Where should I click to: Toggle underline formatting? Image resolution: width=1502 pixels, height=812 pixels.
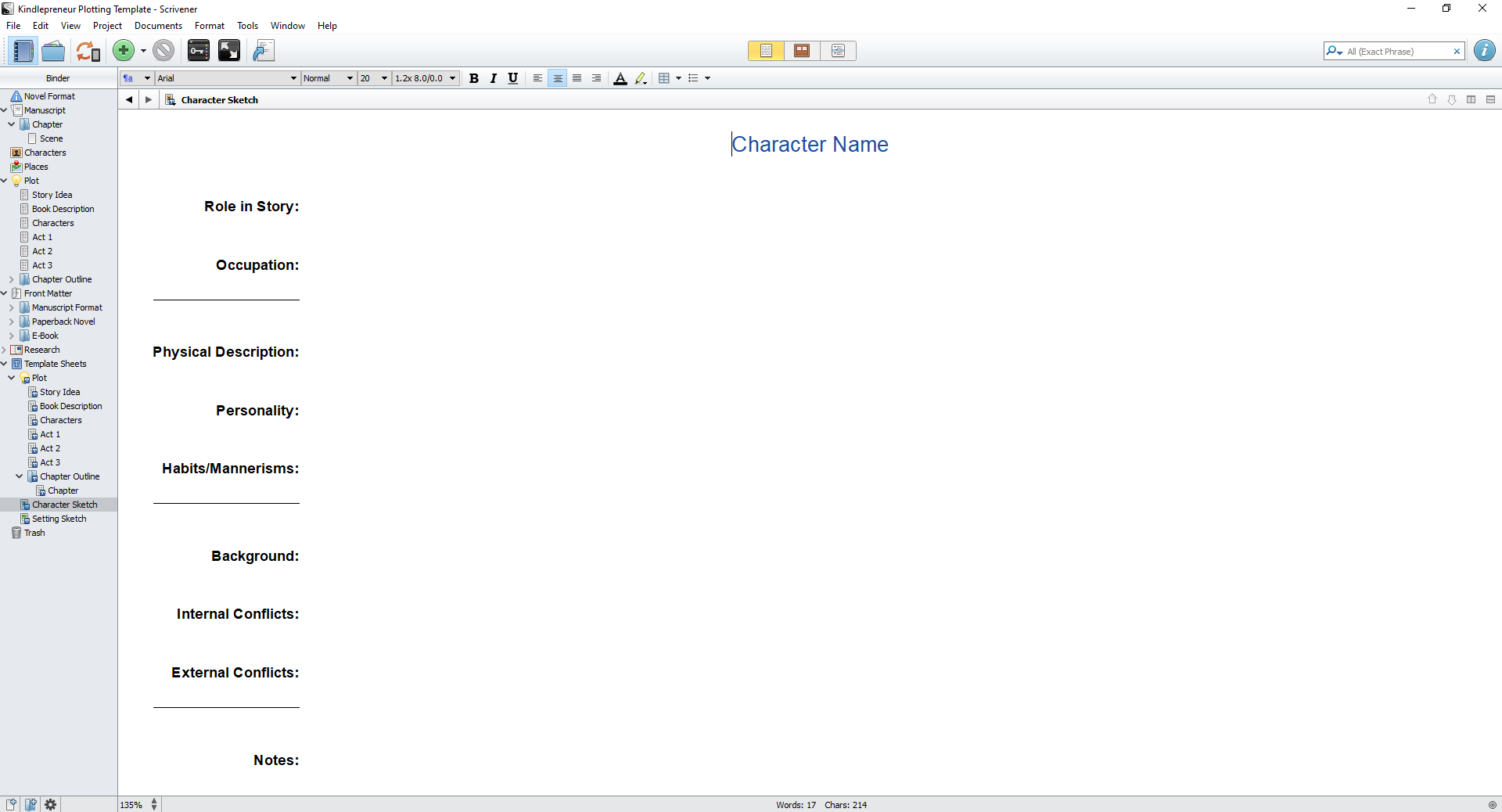point(512,78)
